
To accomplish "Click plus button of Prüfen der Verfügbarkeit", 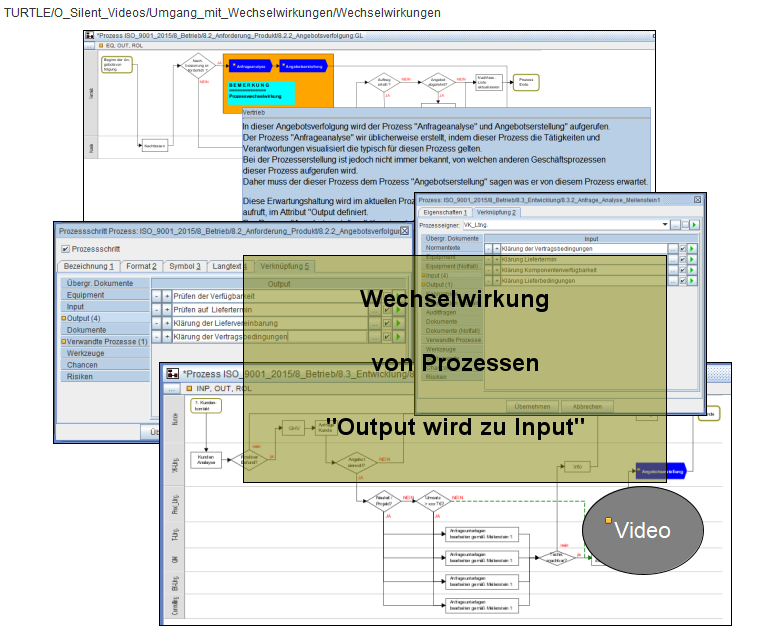I will click(167, 296).
